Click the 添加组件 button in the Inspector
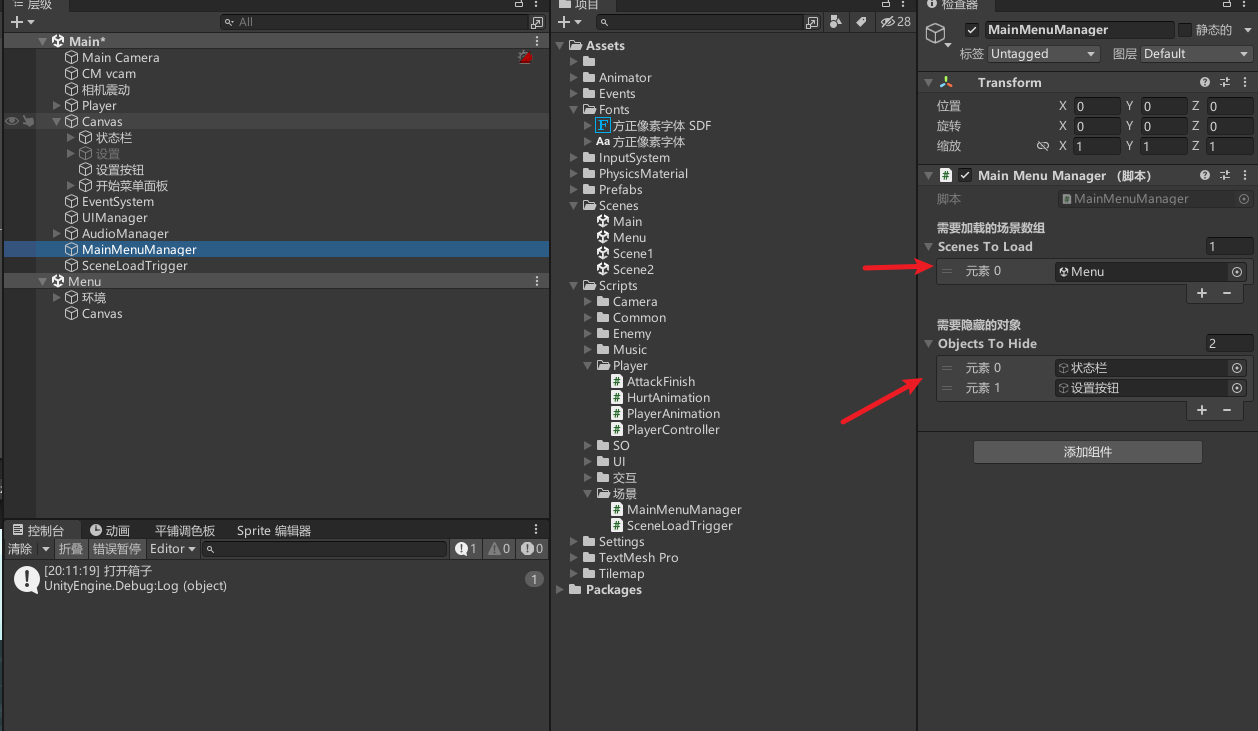The height and width of the screenshot is (731, 1258). (x=1087, y=451)
